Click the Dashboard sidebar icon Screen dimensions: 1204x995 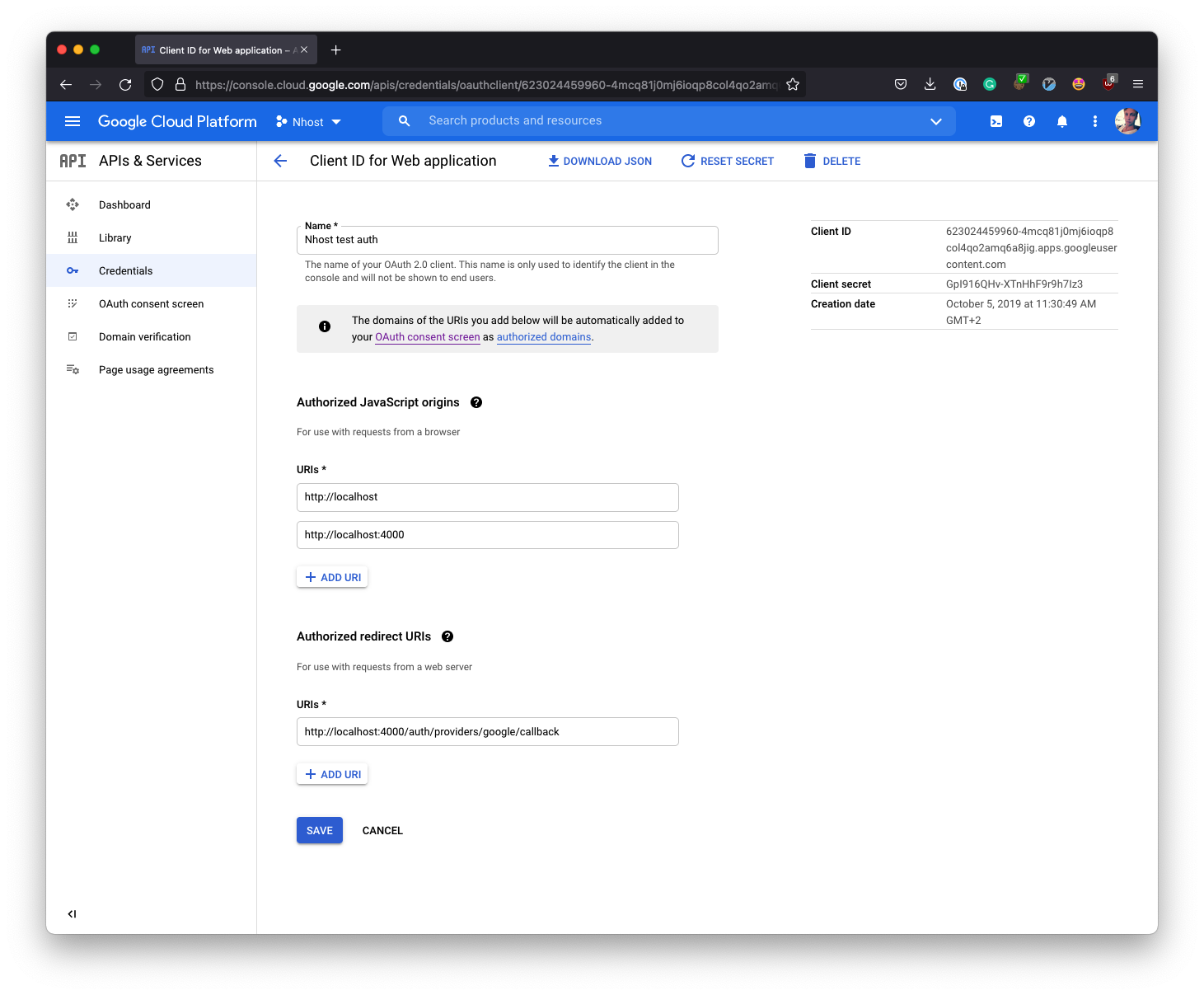click(73, 204)
